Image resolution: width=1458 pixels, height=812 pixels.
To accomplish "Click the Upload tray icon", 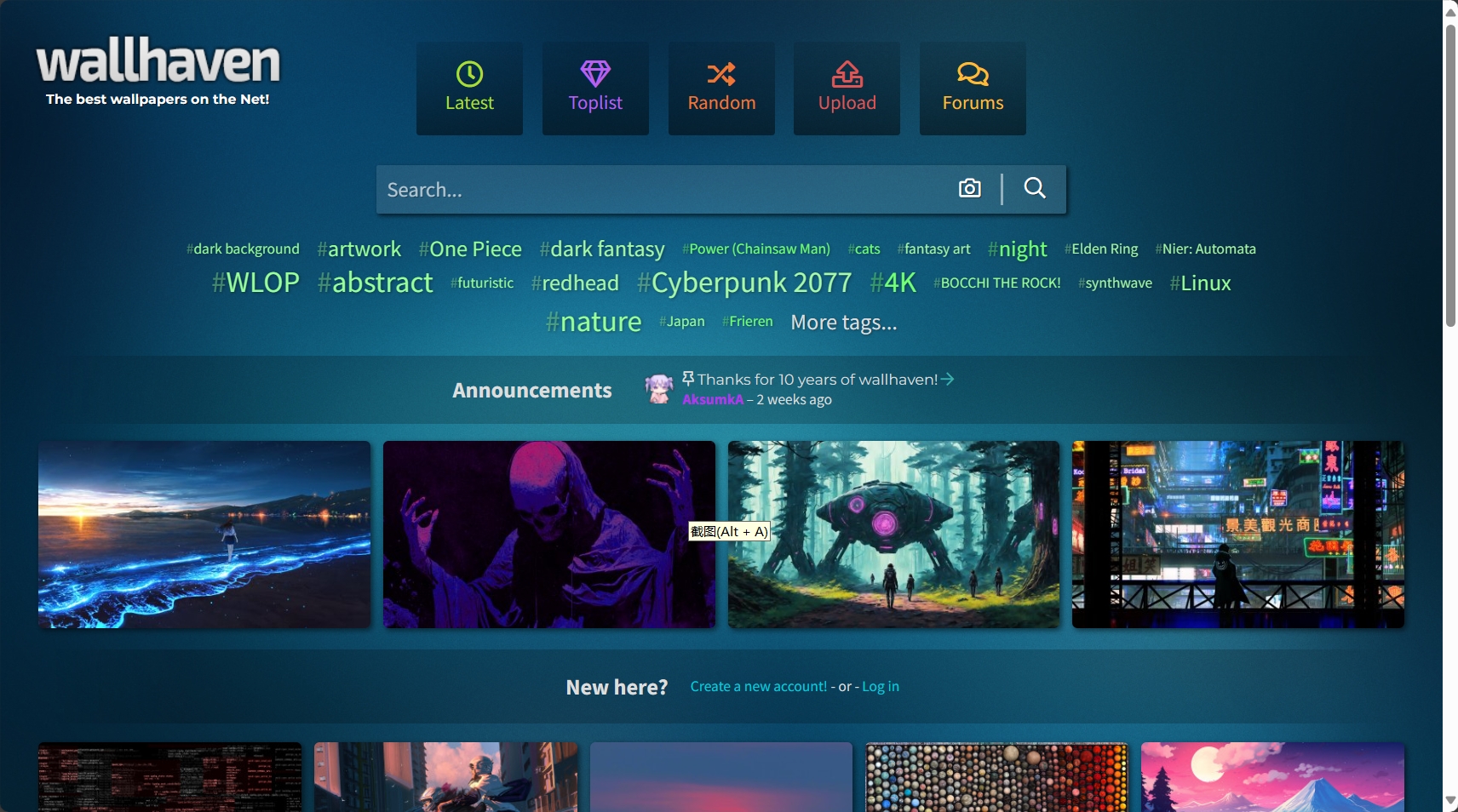I will [847, 74].
